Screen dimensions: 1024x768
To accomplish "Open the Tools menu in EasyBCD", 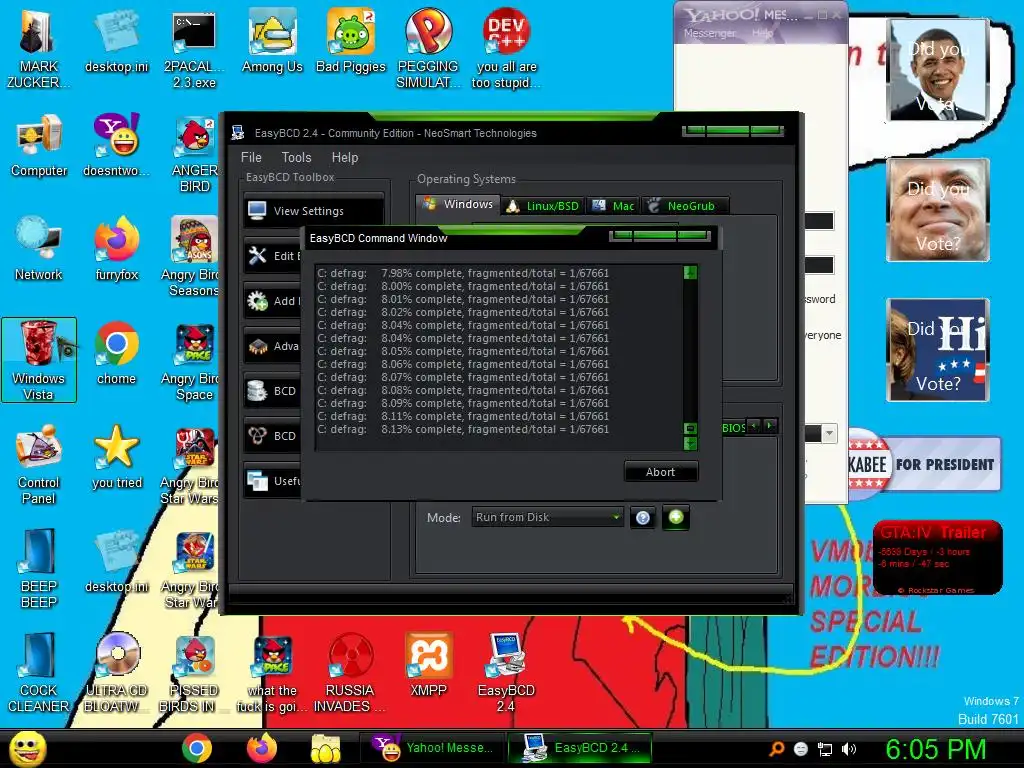I will (296, 157).
